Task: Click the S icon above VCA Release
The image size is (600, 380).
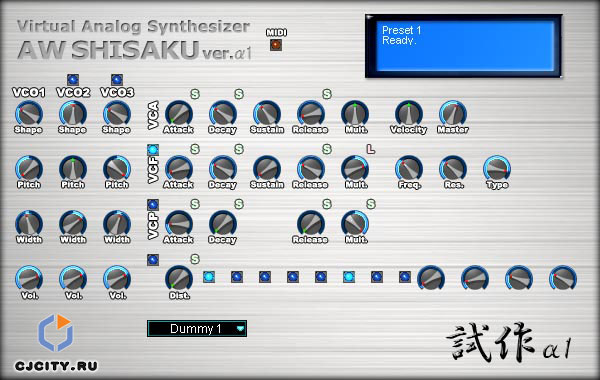Action: (327, 94)
